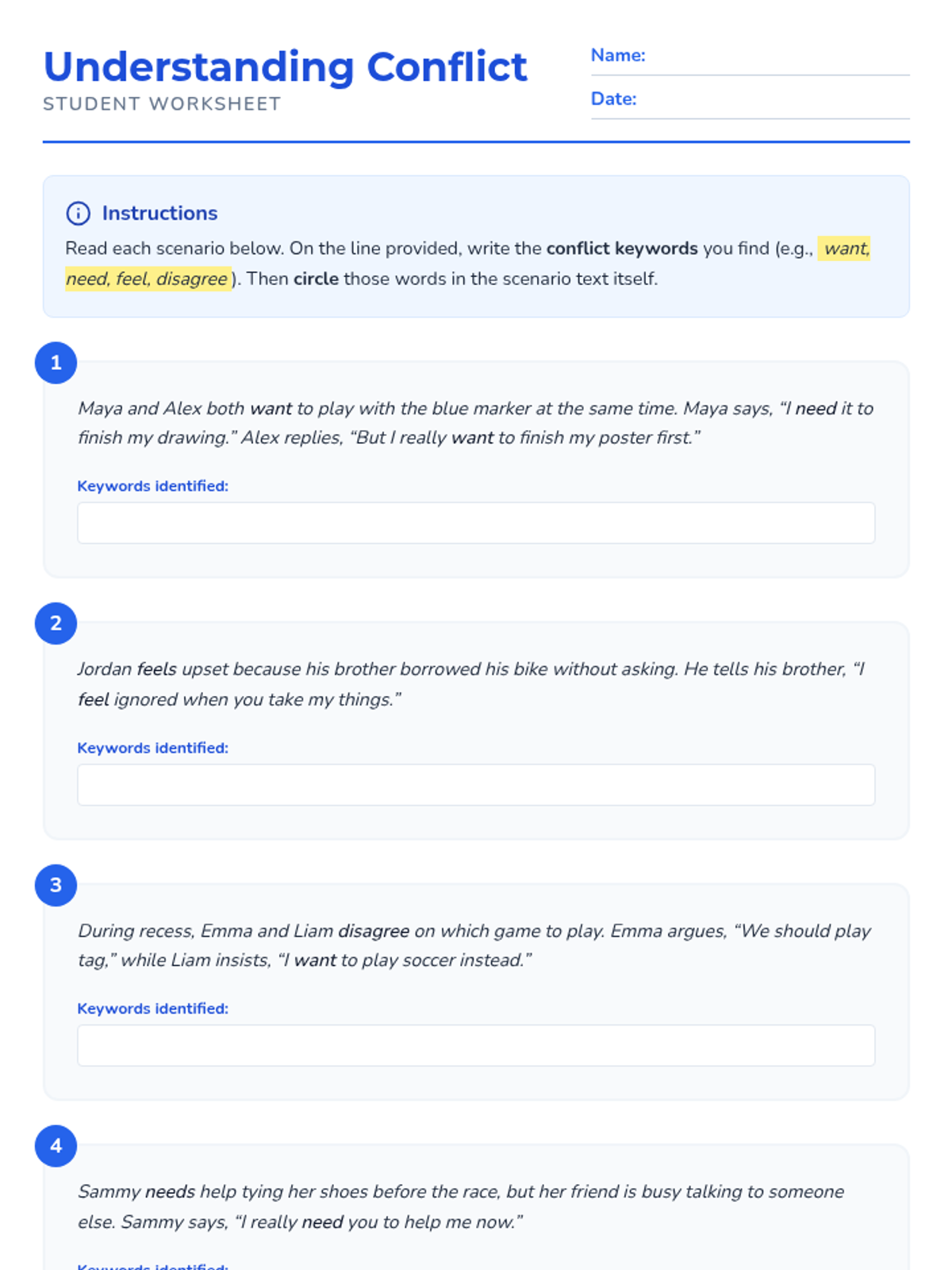952x1270 pixels.
Task: Click the Understanding Conflict title
Action: pyautogui.click(x=285, y=67)
